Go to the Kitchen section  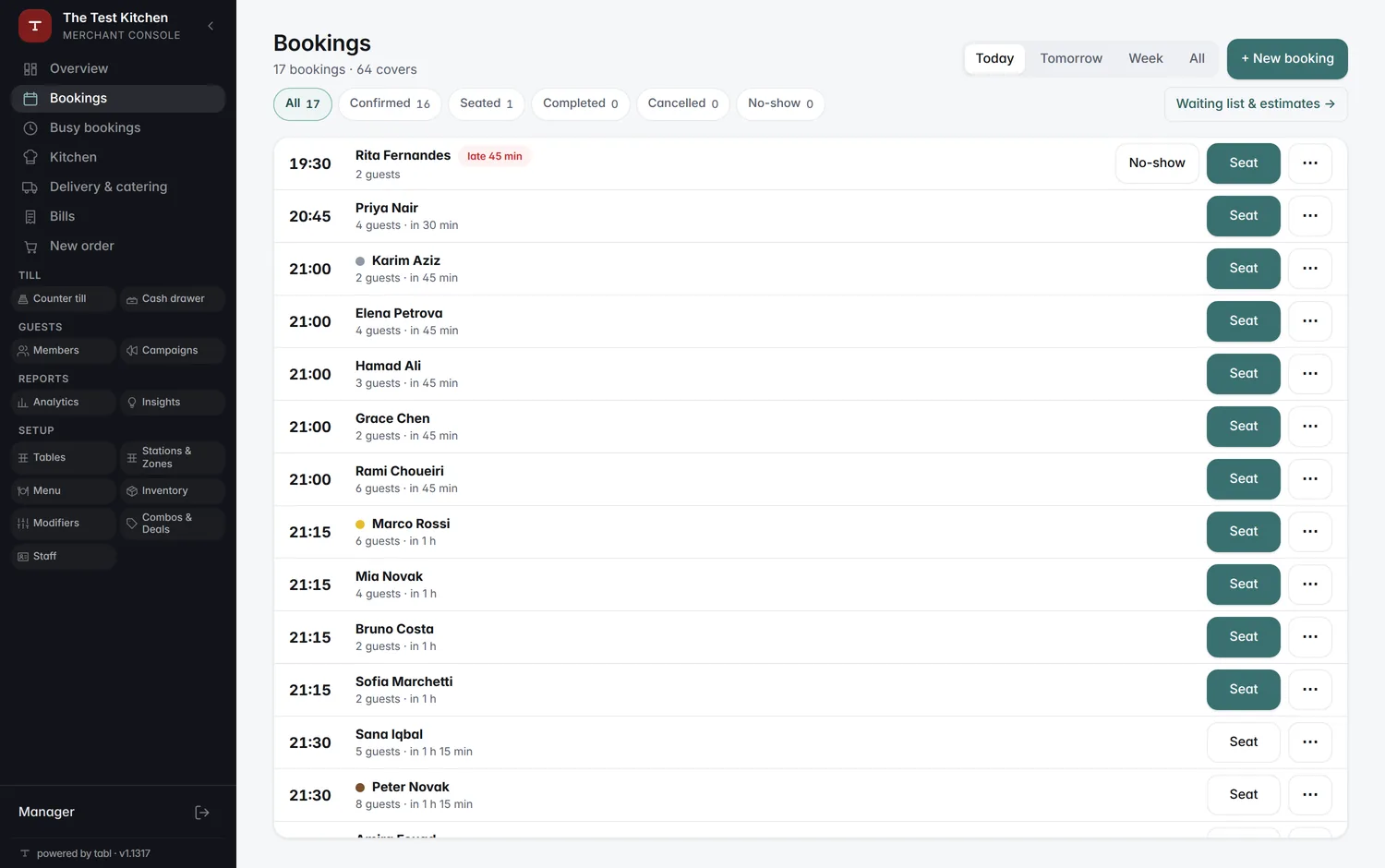tap(118, 157)
